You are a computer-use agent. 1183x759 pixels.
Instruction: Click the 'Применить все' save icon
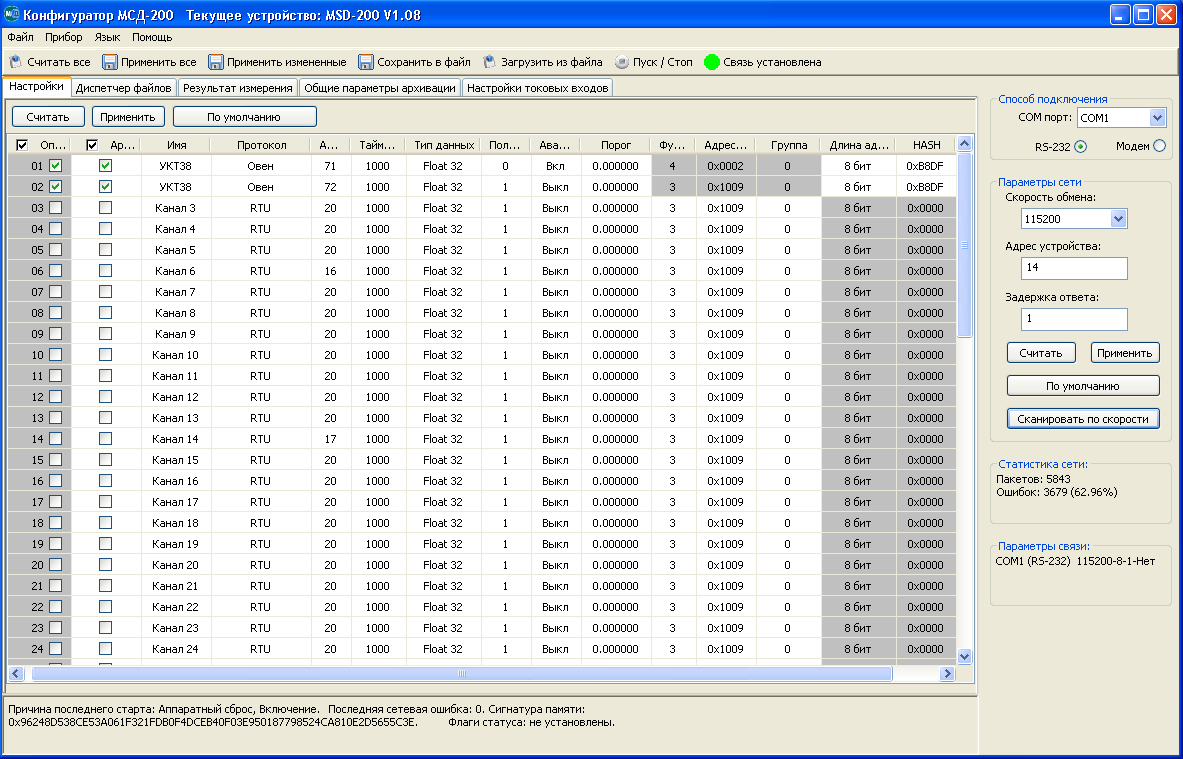click(110, 62)
